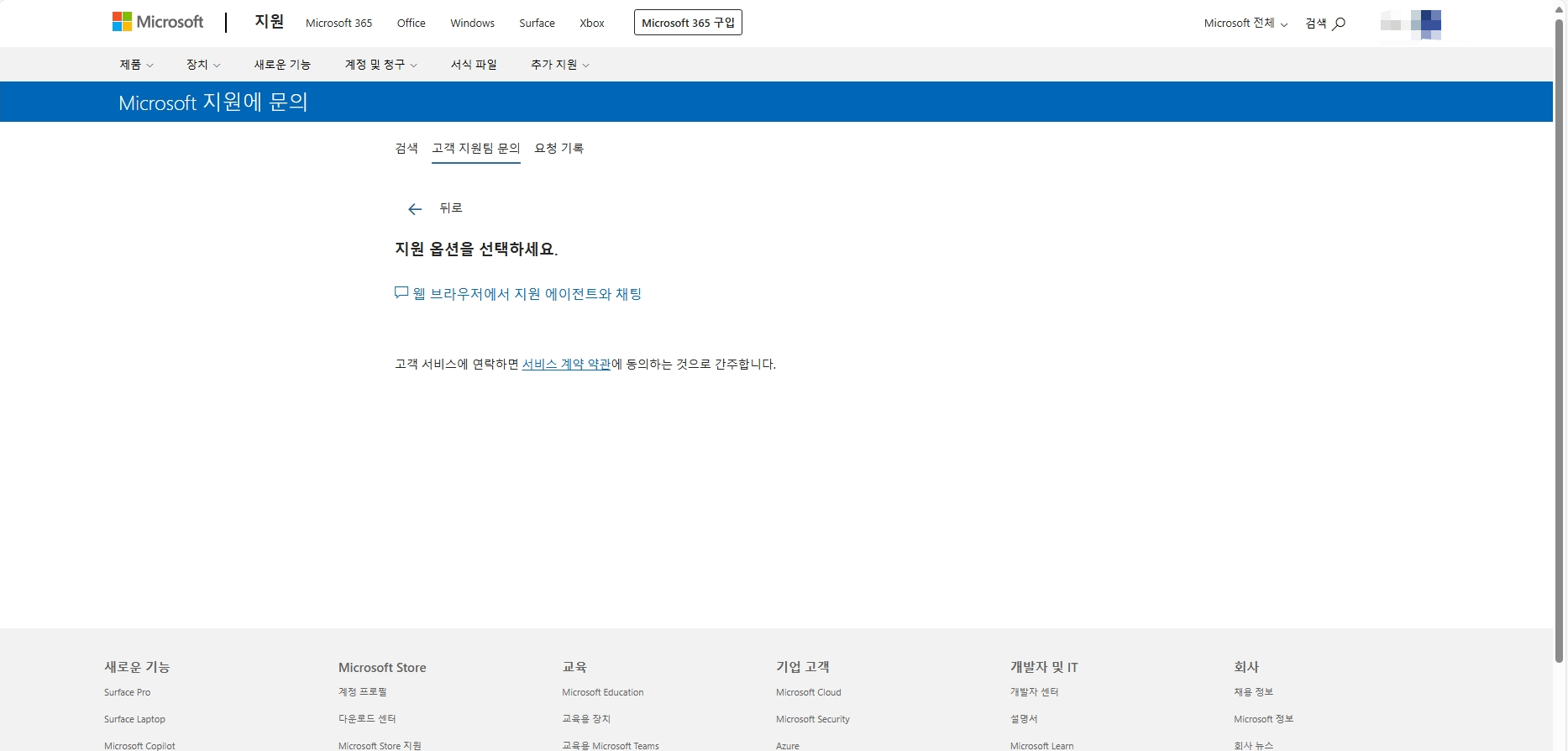Open 교육용 Microsoft Teams footer link
This screenshot has width=1568, height=751.
point(611,745)
